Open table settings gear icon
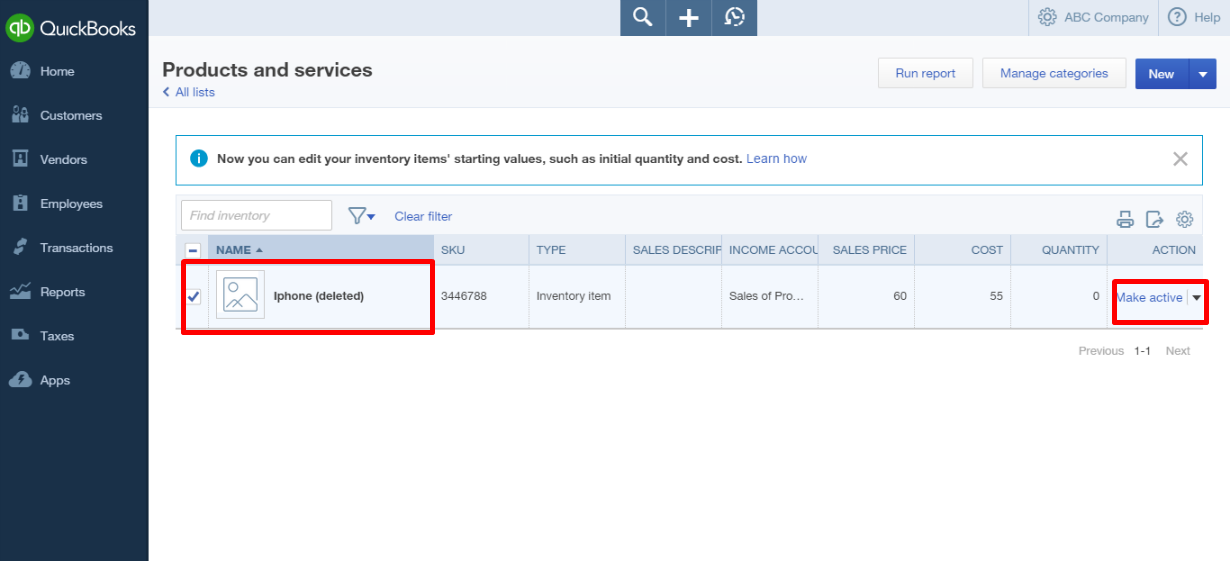1230x561 pixels. [1185, 219]
